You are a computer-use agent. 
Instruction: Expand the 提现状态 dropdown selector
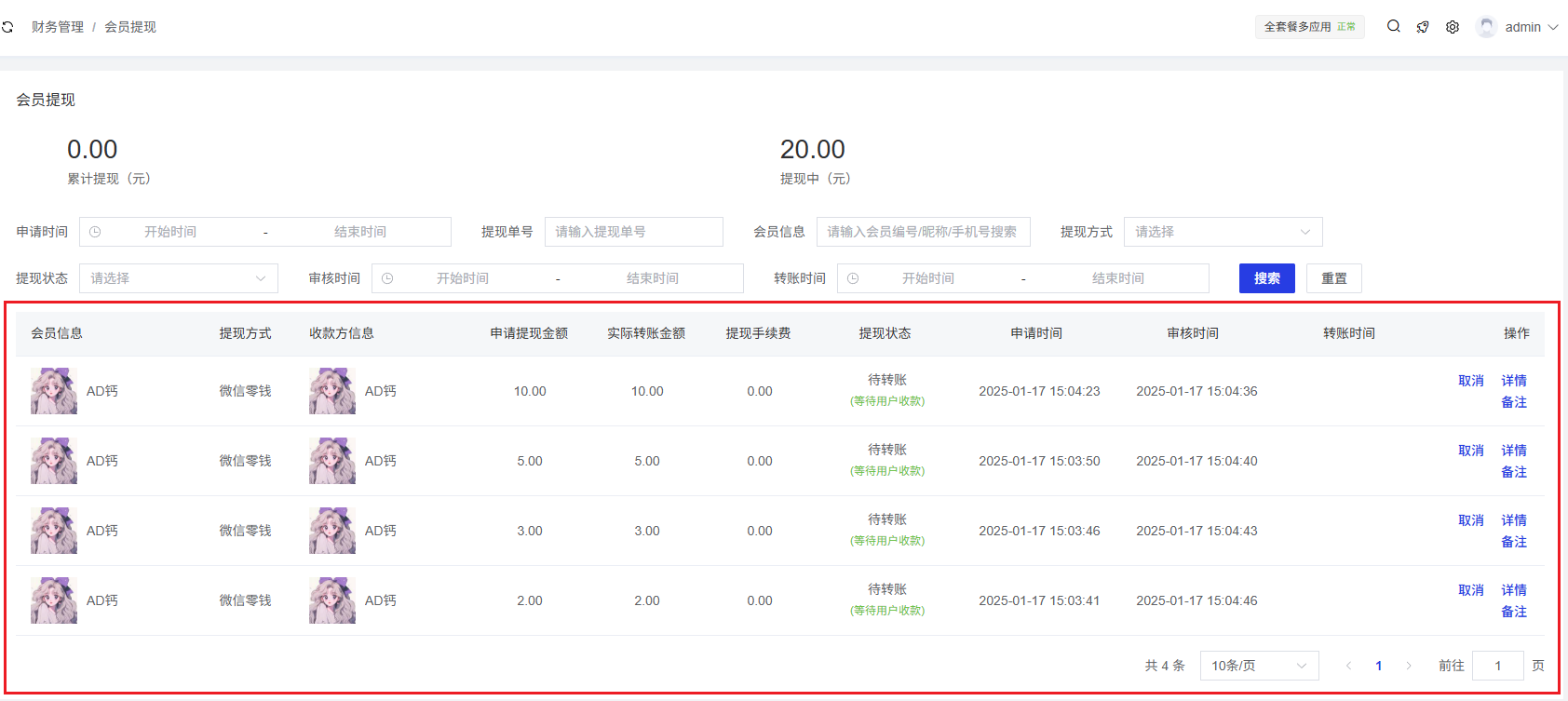coord(178,278)
